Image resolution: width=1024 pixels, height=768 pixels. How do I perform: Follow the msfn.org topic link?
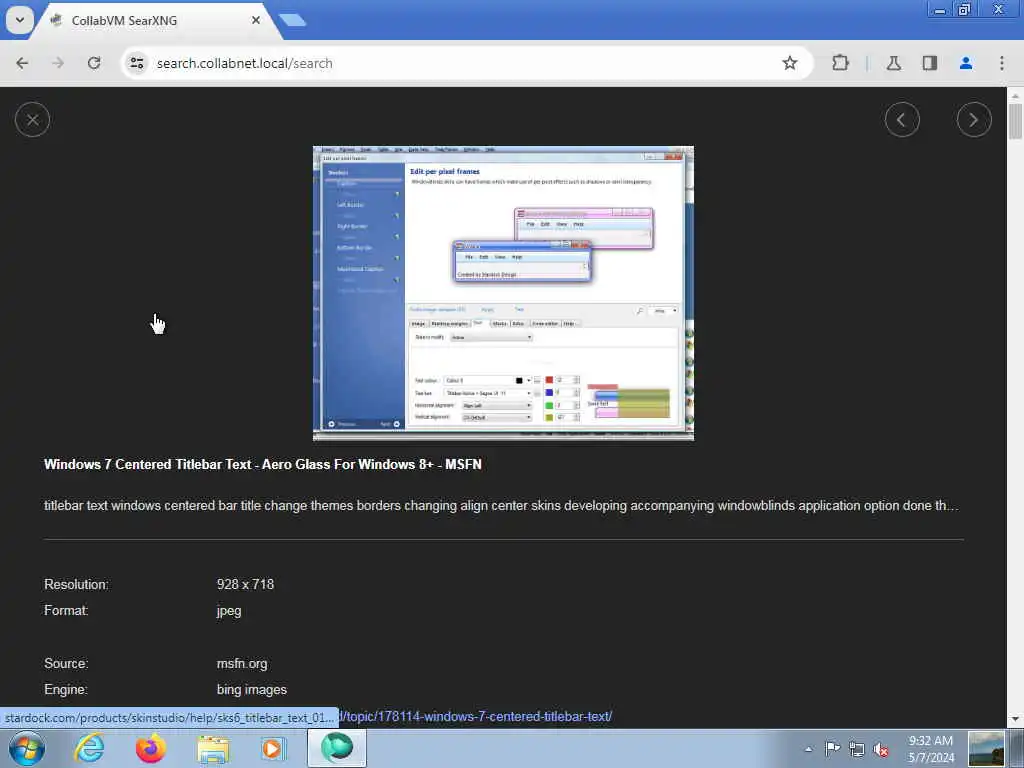475,716
